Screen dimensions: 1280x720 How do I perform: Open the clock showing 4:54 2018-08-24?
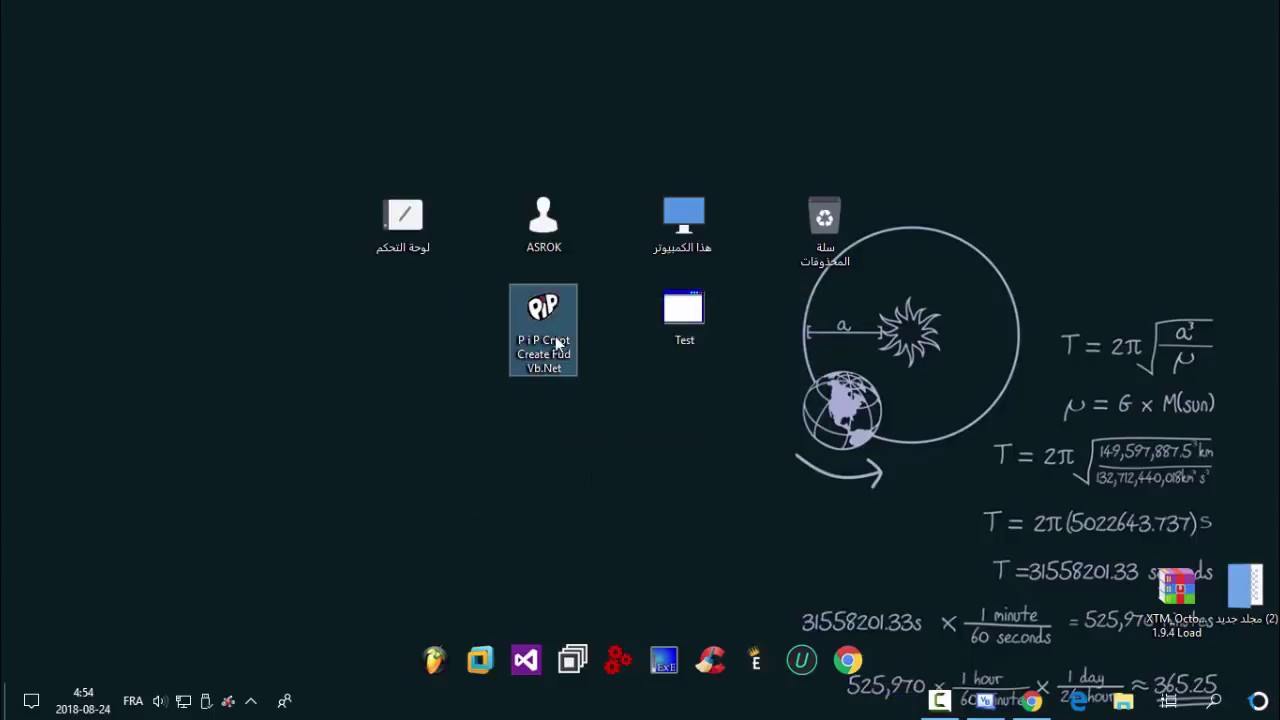(83, 701)
